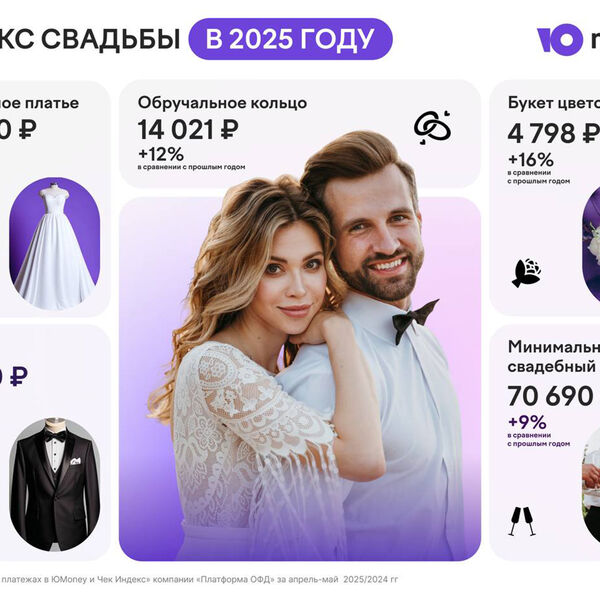600x600 pixels.
Task: Click the 'Букет цветов' card title
Action: tap(554, 103)
